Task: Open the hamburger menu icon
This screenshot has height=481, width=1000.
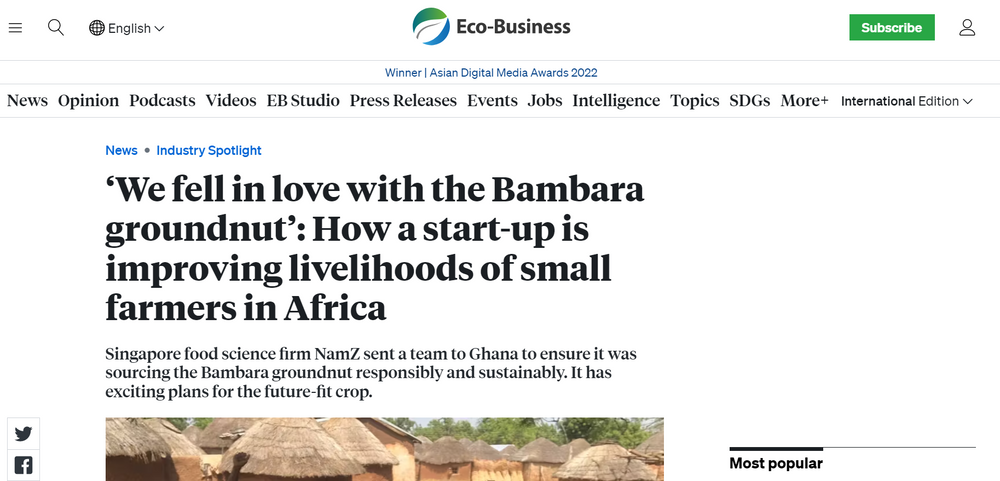Action: (15, 28)
